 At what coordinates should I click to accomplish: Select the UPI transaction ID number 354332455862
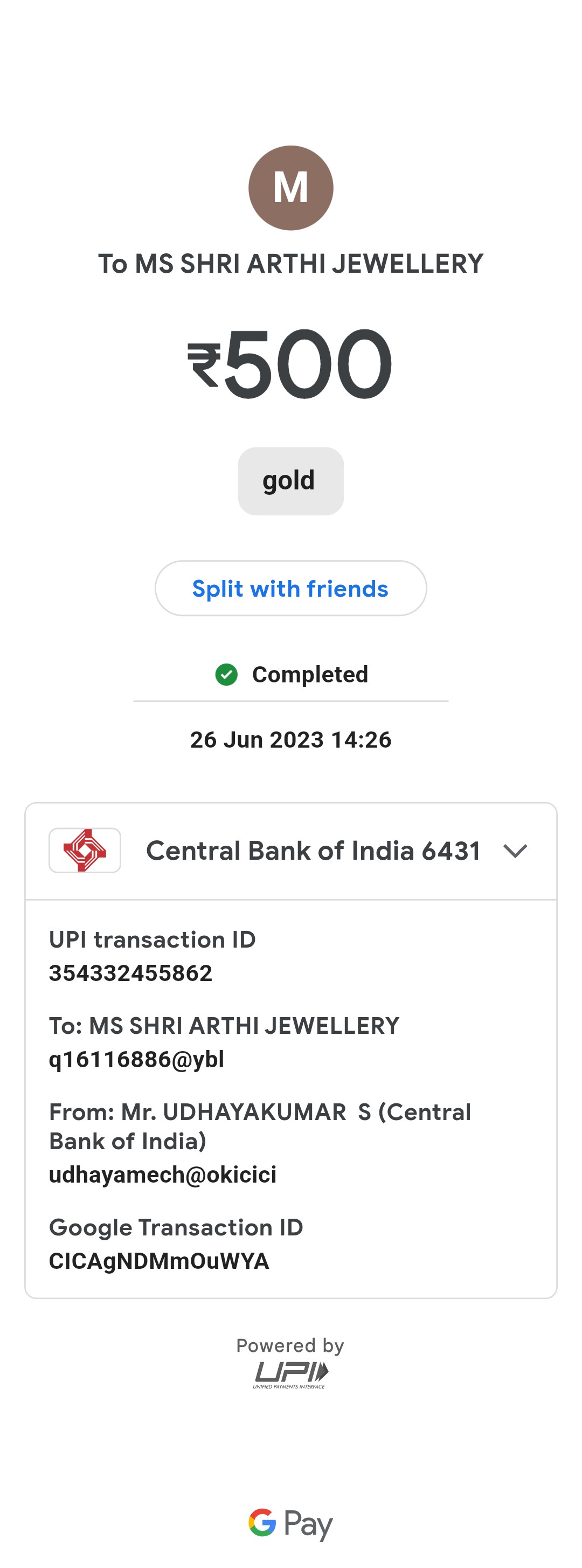pos(130,973)
